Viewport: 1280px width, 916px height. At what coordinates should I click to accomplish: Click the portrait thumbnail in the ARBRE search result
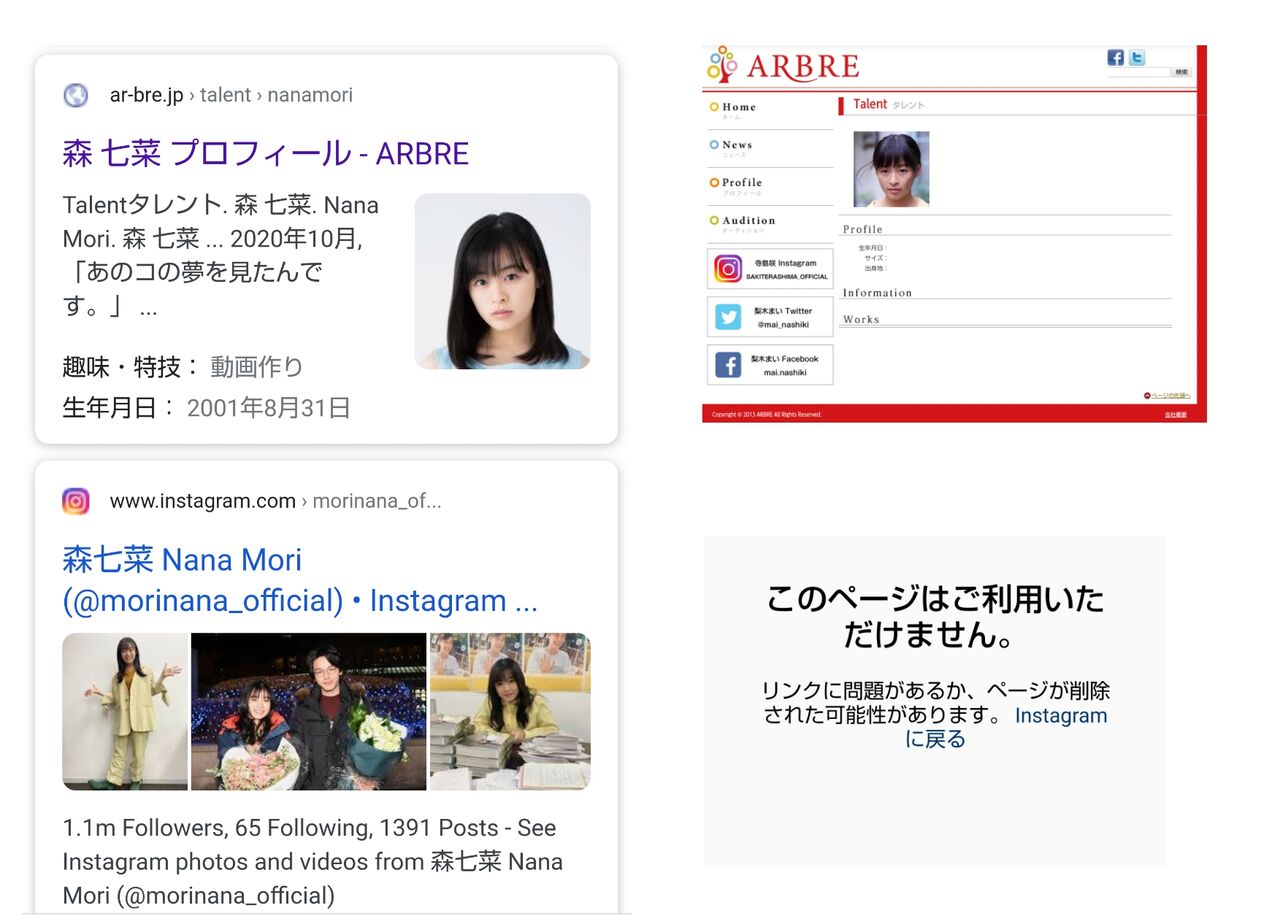coord(503,281)
